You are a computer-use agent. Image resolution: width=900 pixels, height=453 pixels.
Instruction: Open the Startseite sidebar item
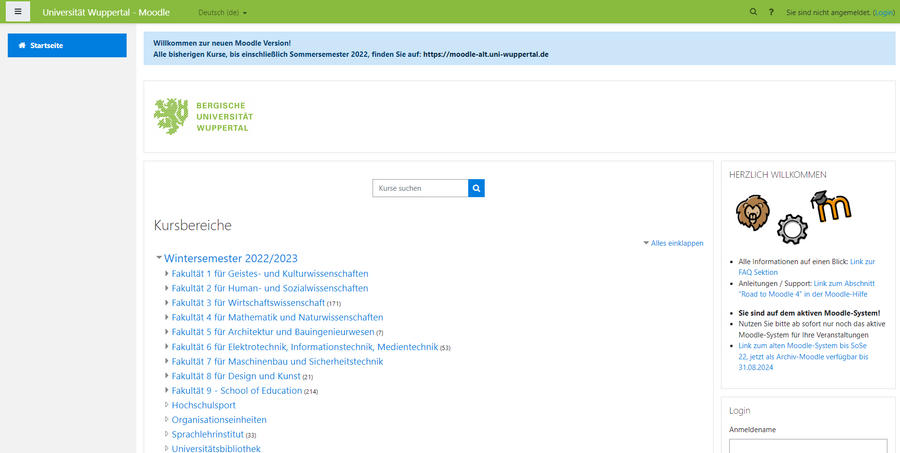[x=67, y=45]
